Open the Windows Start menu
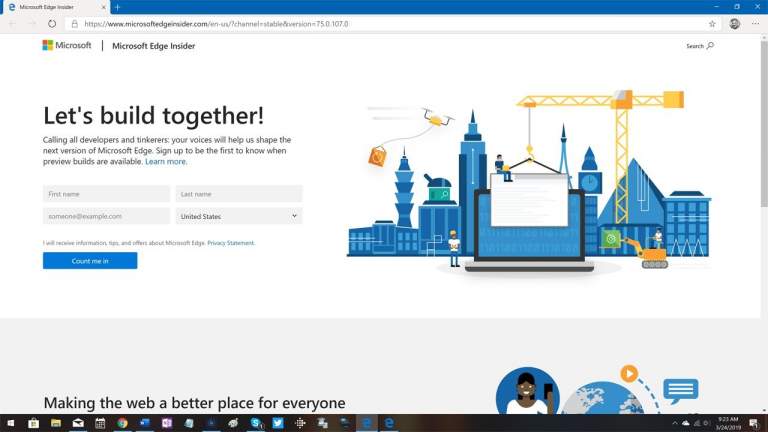Screen dimensions: 768x432 (x=11, y=423)
